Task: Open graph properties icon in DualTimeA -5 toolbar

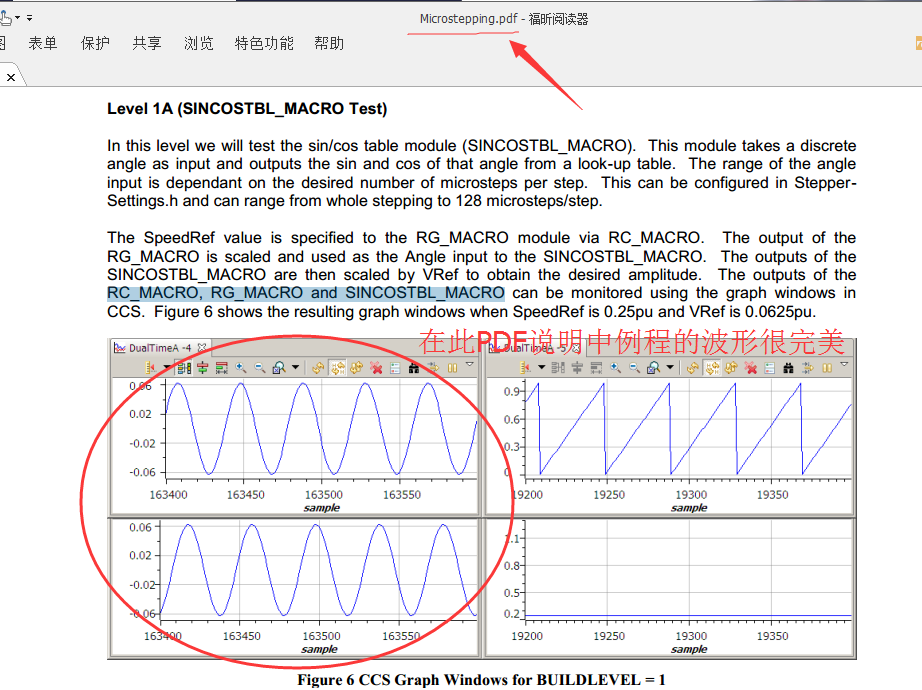Action: 770,368
